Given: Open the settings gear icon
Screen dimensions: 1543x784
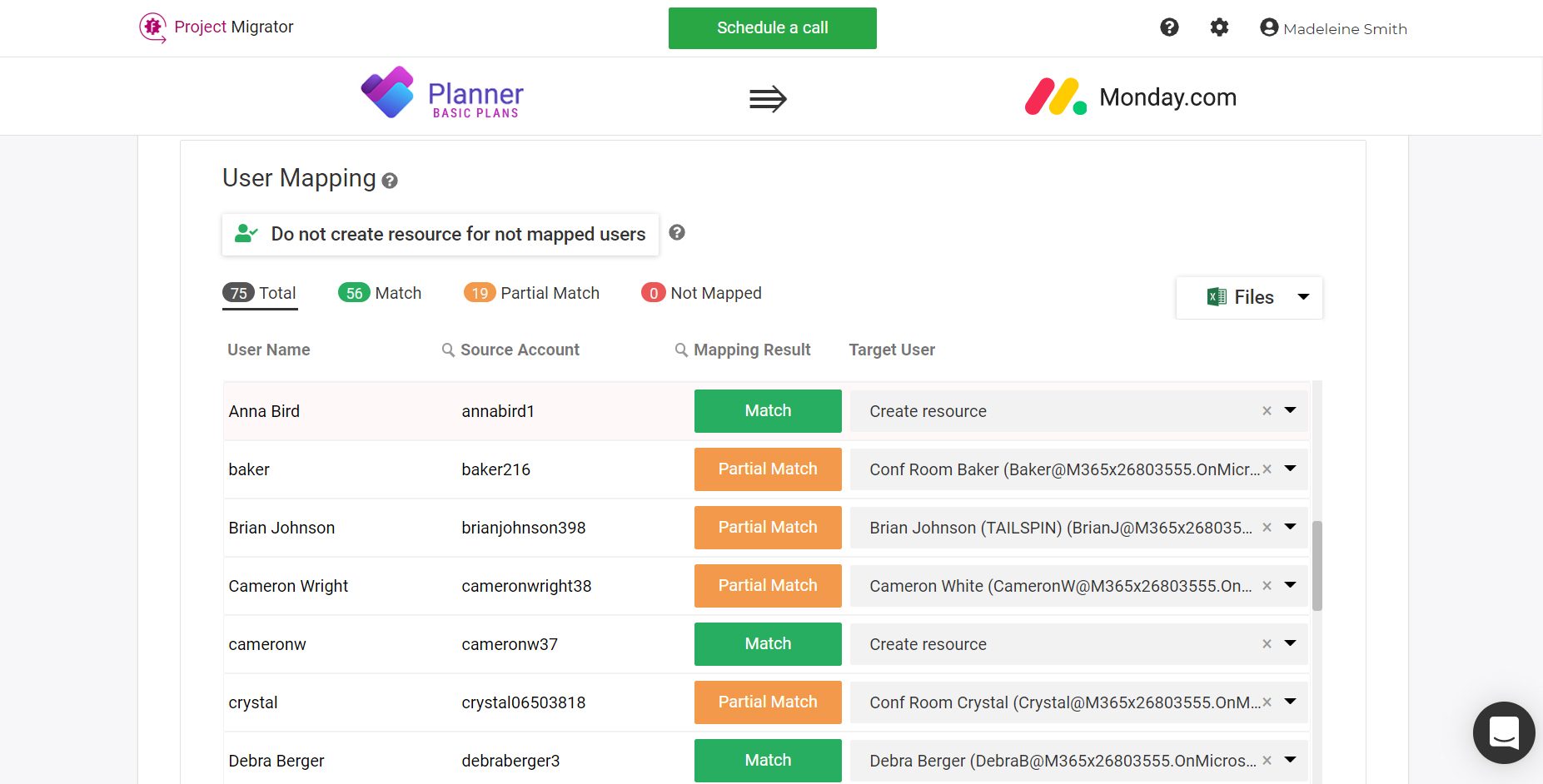Looking at the screenshot, I should tap(1219, 27).
